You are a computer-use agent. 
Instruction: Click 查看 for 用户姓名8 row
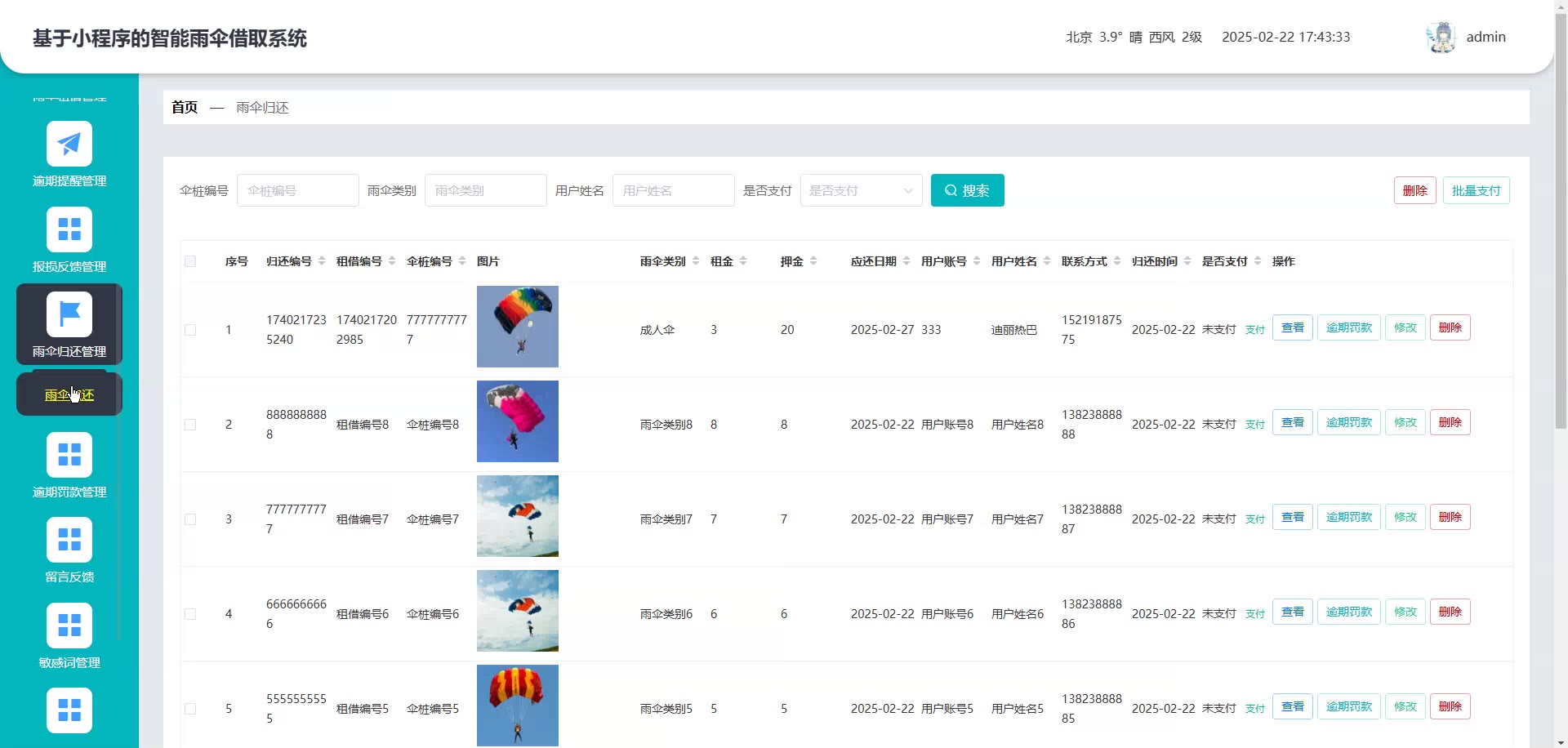tap(1292, 422)
